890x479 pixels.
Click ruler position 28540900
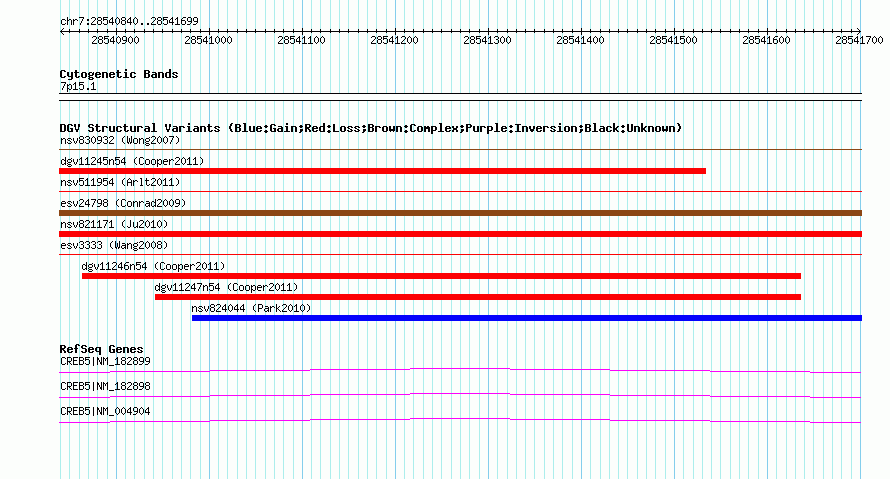pyautogui.click(x=115, y=40)
